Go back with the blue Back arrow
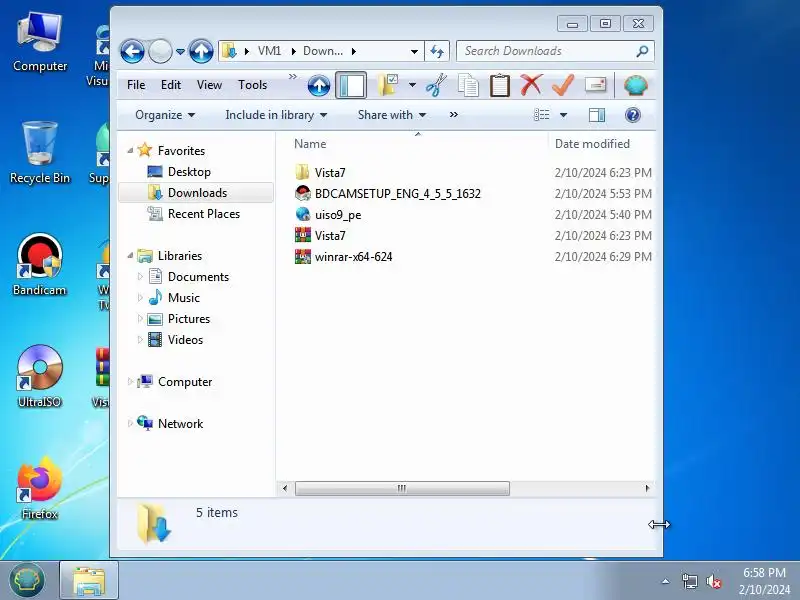The height and width of the screenshot is (600, 800). coord(132,51)
